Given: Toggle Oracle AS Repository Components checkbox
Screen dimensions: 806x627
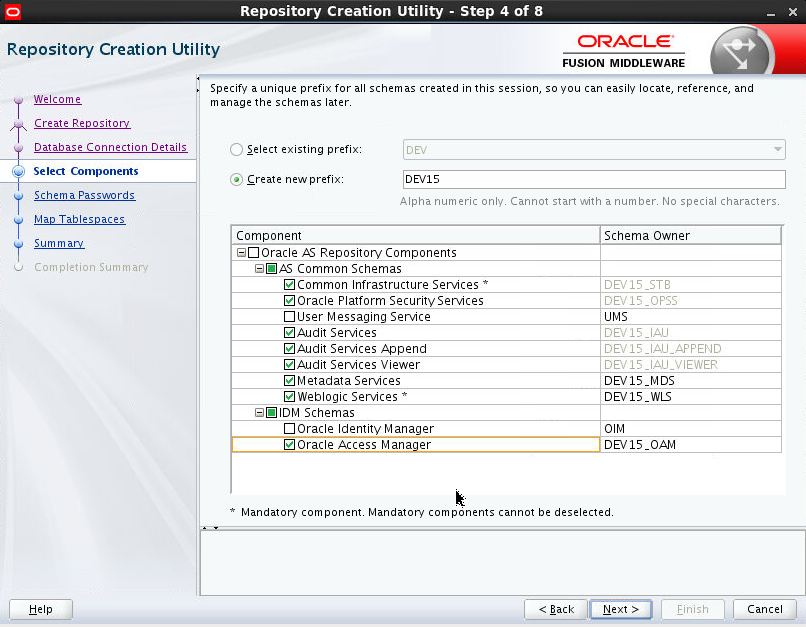Looking at the screenshot, I should pos(253,252).
